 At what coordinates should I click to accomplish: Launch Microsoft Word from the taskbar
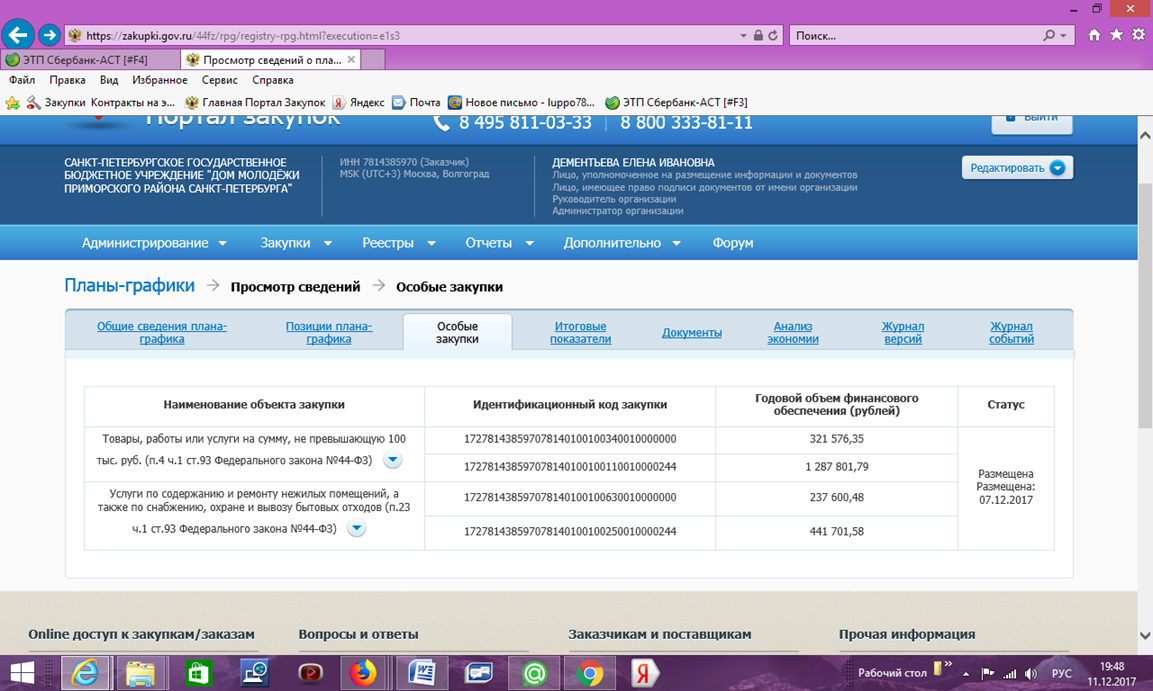(420, 673)
